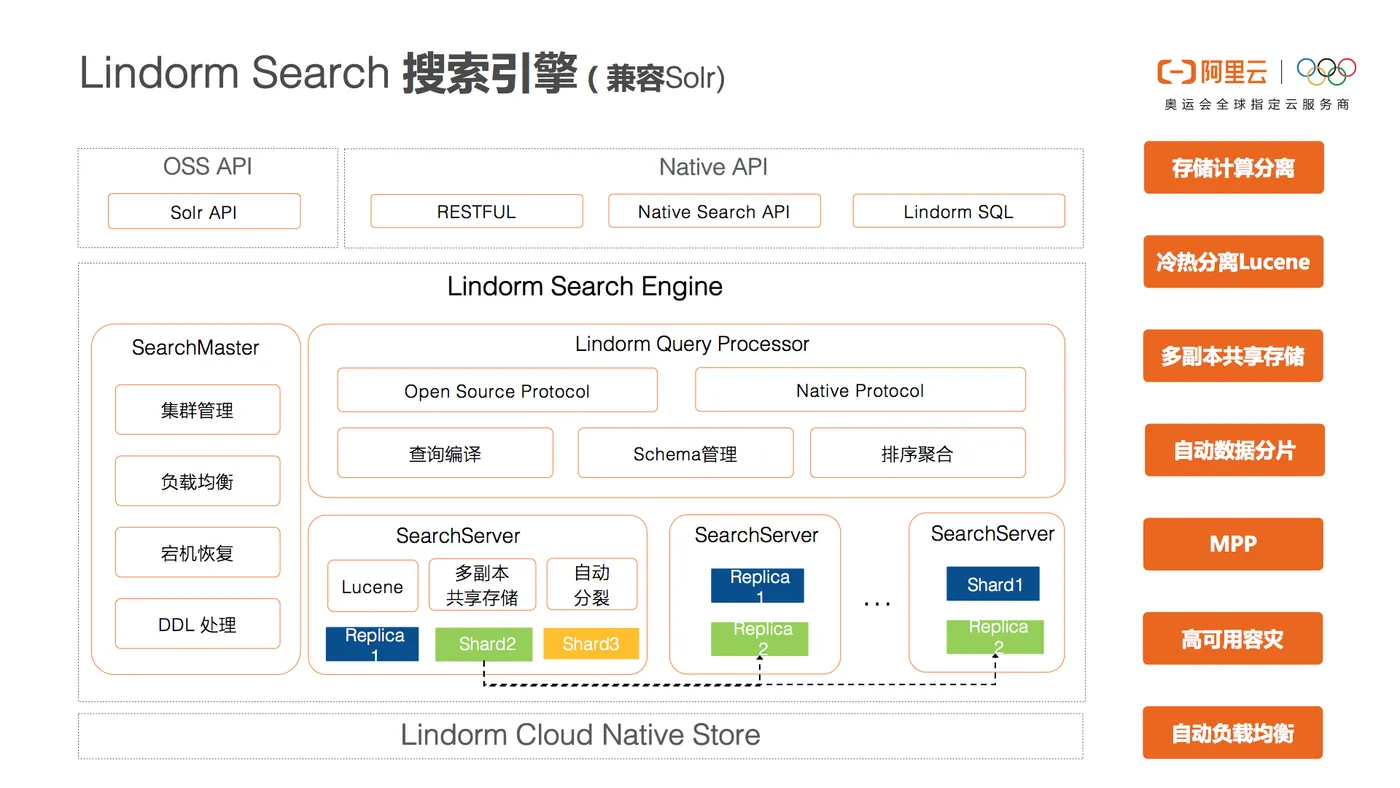The height and width of the screenshot is (788, 1400).
Task: Select the 奥运会全球指定云服务商 caption
Action: (x=1257, y=104)
